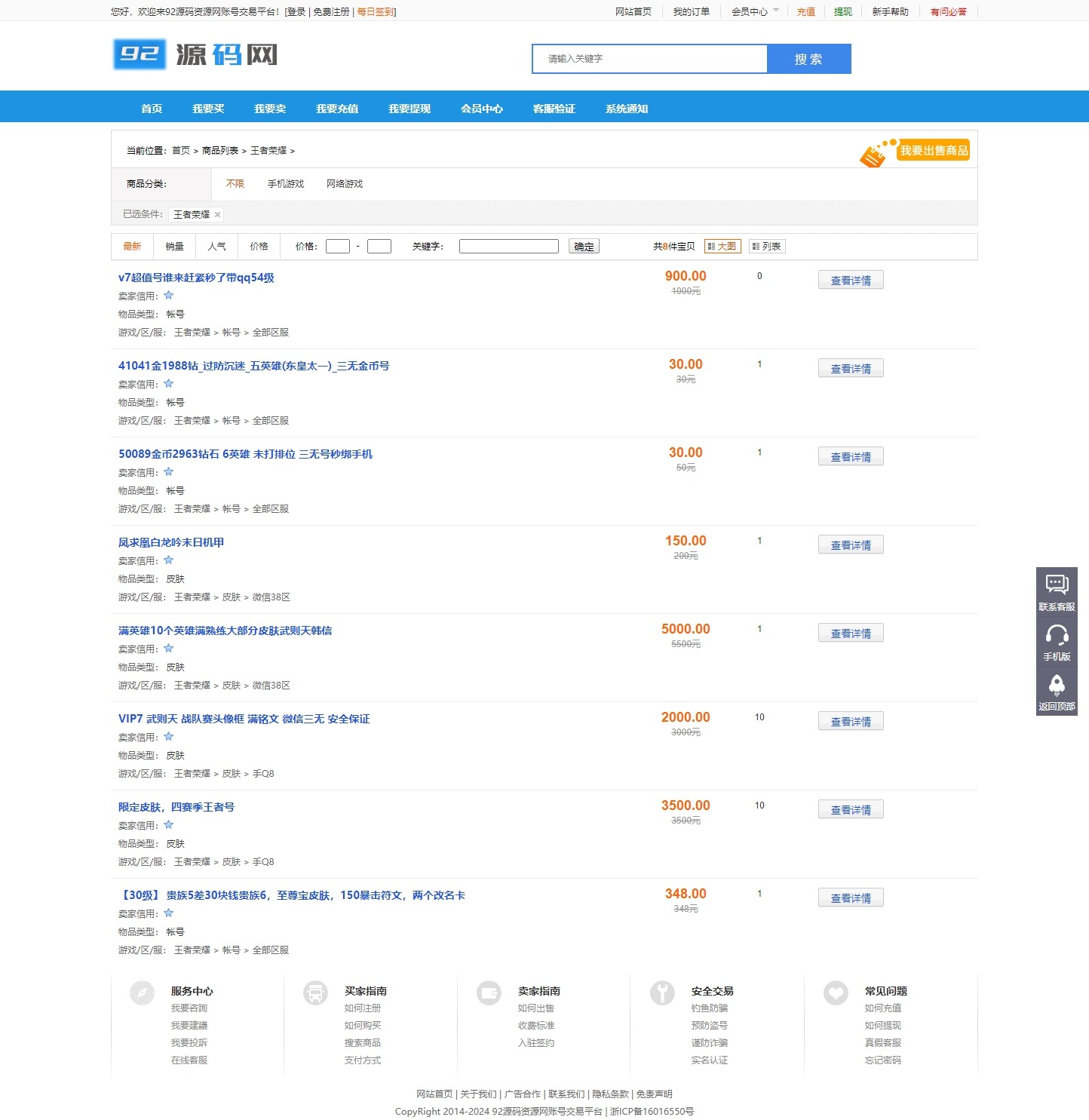
Task: Click seller credit star for 凤求凰白龙吟 listing
Action: pyautogui.click(x=168, y=560)
